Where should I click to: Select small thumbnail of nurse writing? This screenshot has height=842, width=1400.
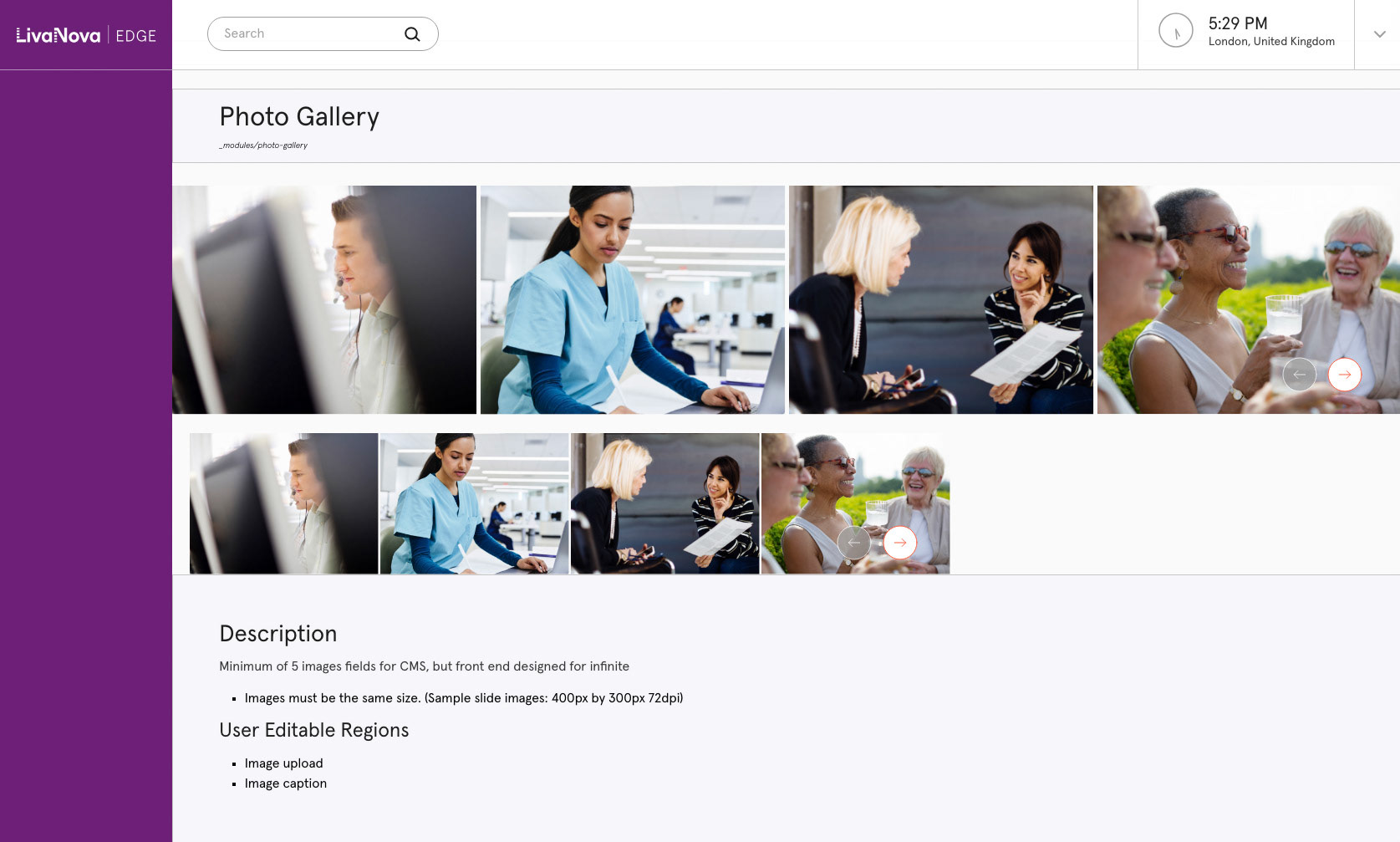[x=474, y=503]
